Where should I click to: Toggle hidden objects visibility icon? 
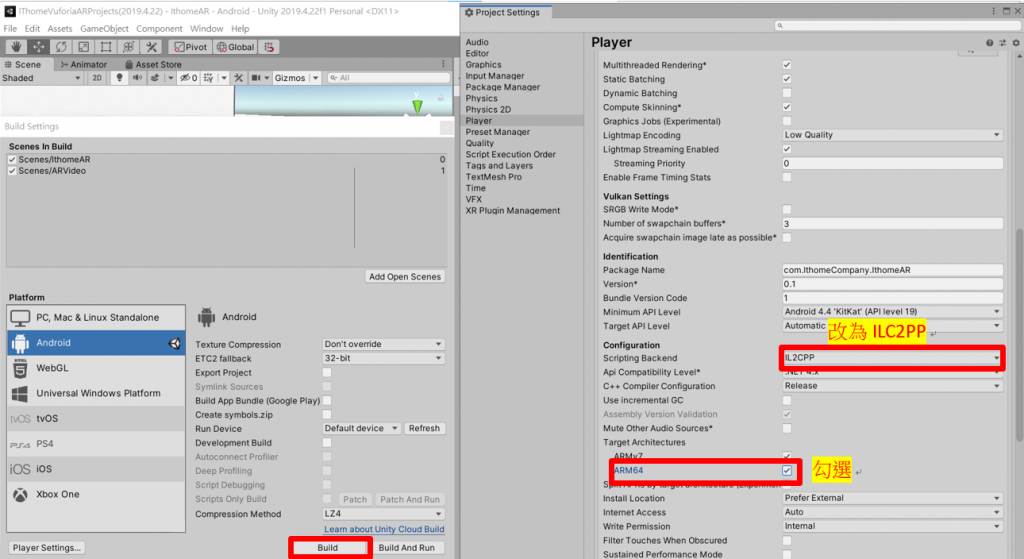pos(188,78)
